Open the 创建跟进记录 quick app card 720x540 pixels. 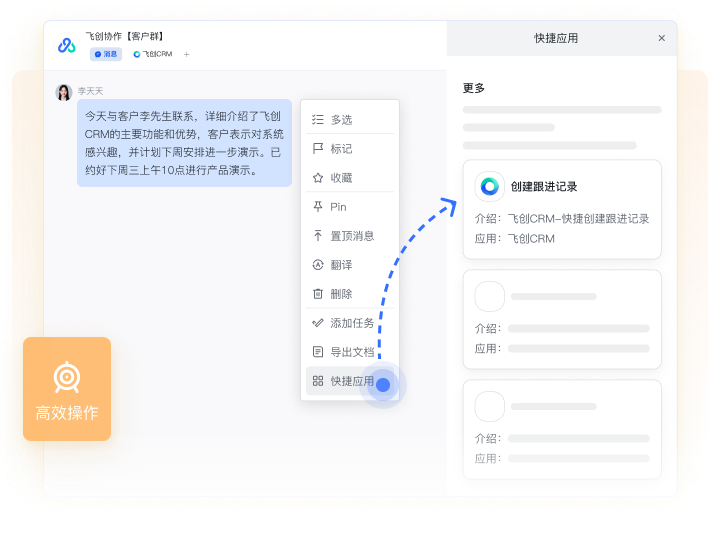[562, 209]
